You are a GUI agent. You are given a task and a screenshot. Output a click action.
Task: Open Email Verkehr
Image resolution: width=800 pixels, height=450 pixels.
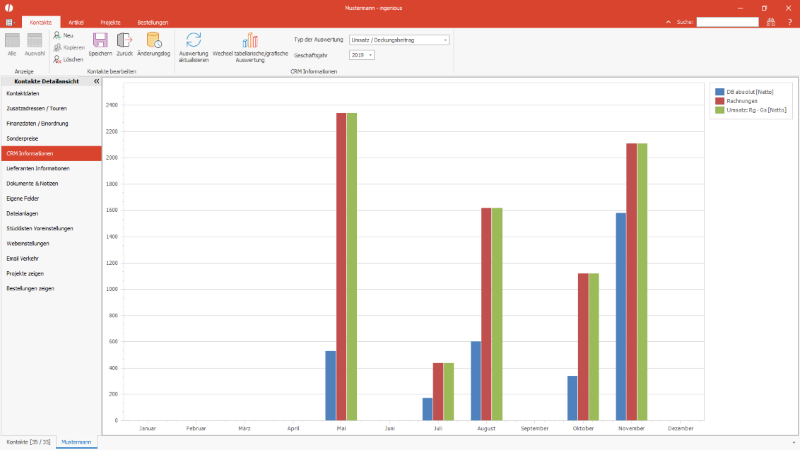pyautogui.click(x=51, y=259)
